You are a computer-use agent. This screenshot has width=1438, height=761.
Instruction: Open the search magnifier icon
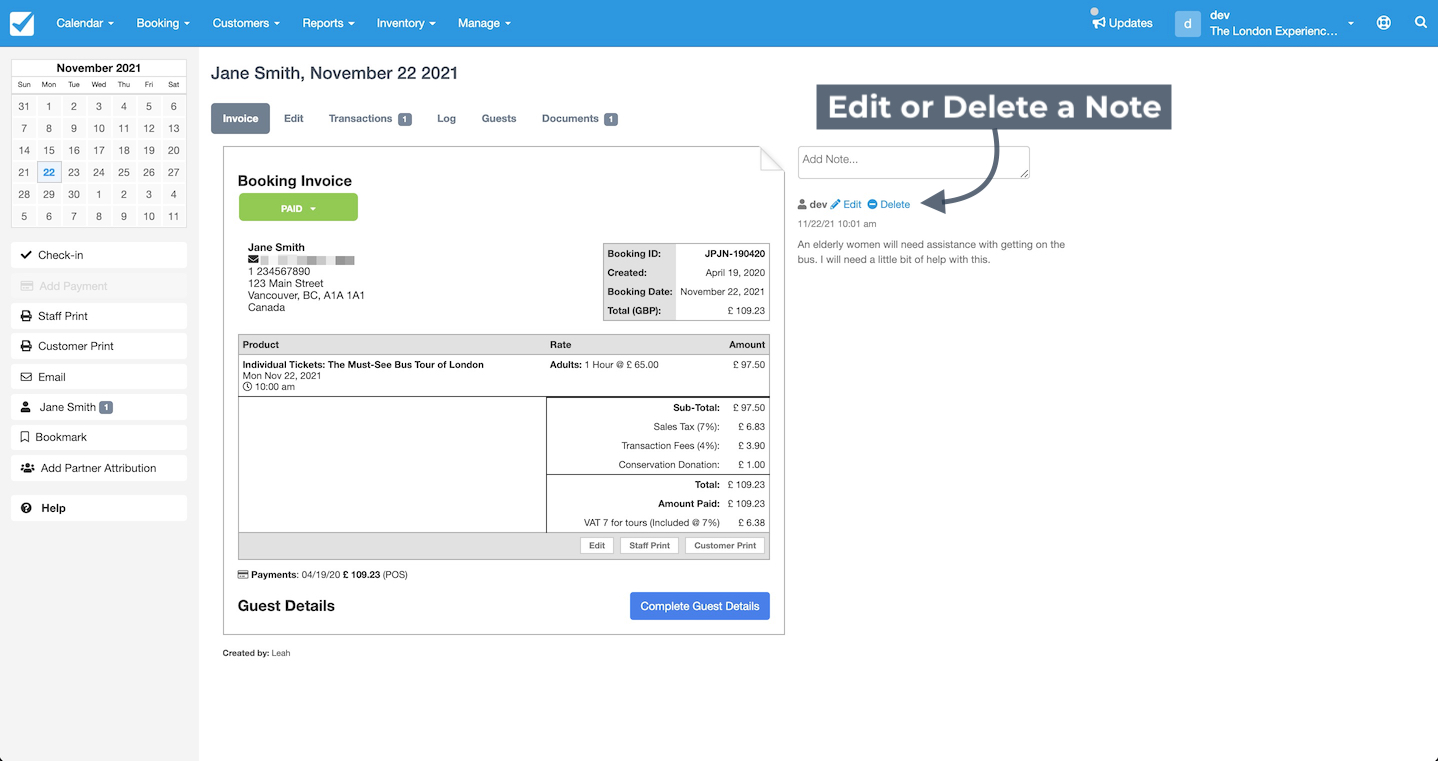(x=1421, y=23)
